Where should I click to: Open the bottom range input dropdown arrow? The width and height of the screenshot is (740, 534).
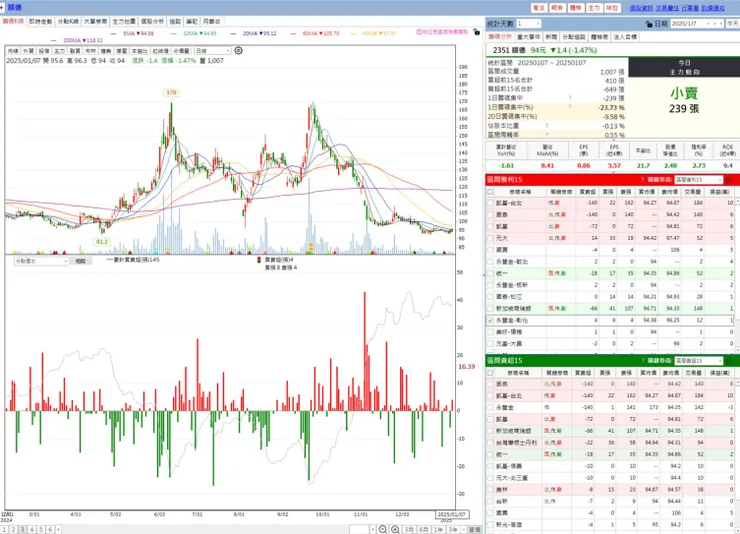pyautogui.click(x=373, y=530)
